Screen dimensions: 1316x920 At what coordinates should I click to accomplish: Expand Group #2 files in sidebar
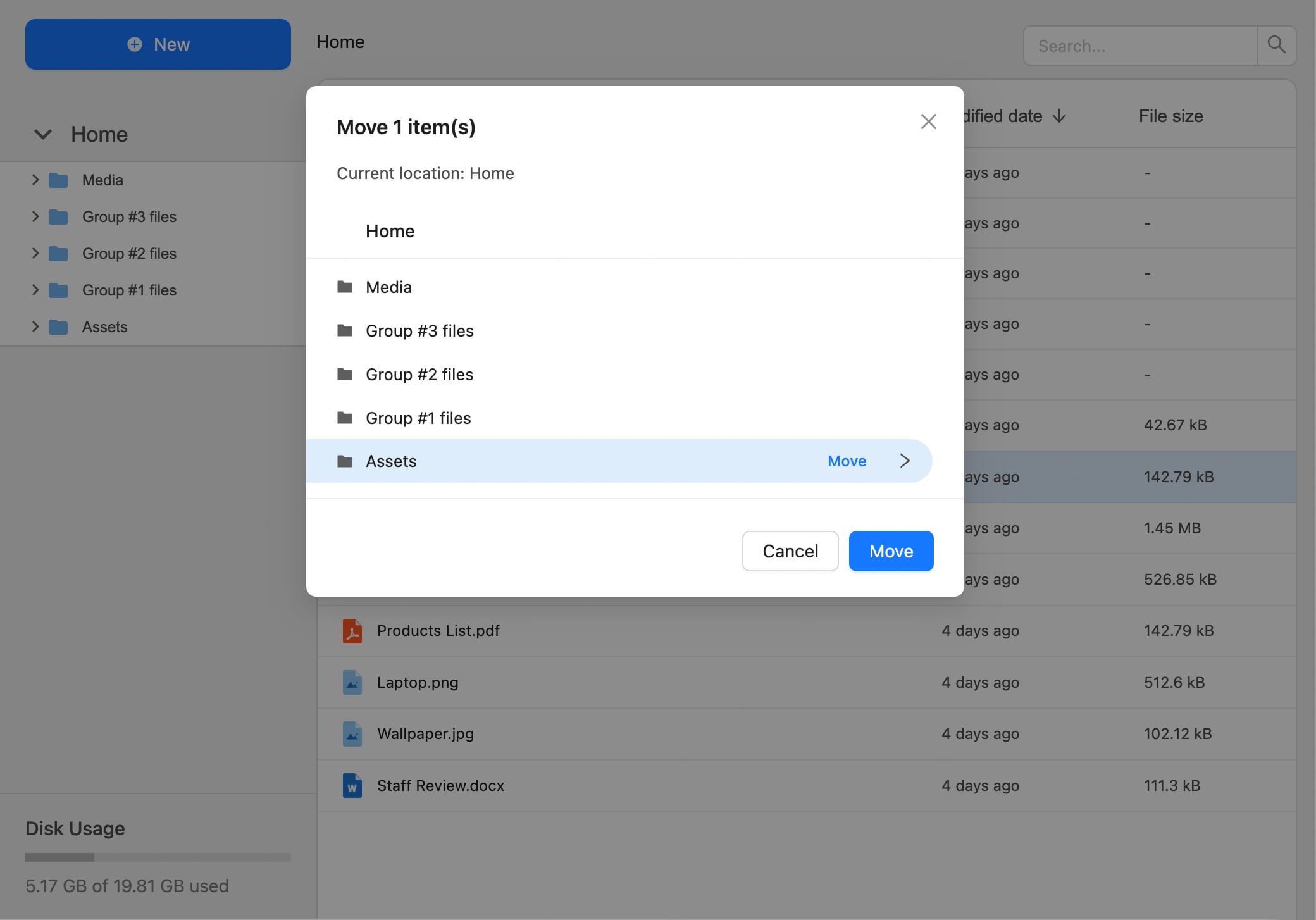35,254
